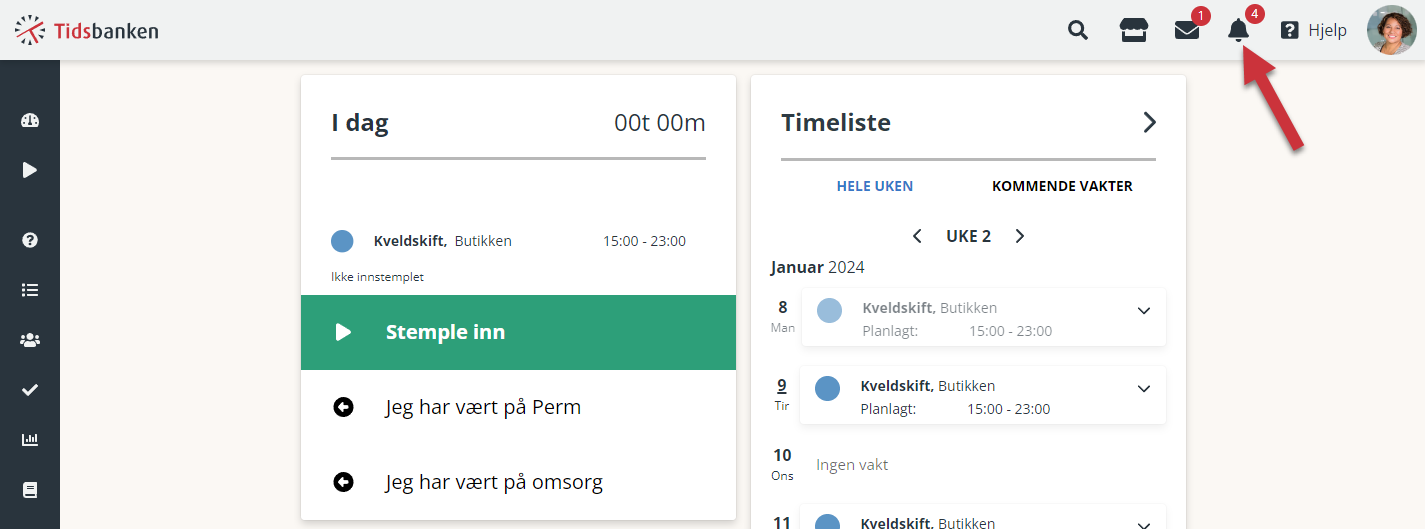
Task: Open the messages envelope icon
Action: 1187,30
